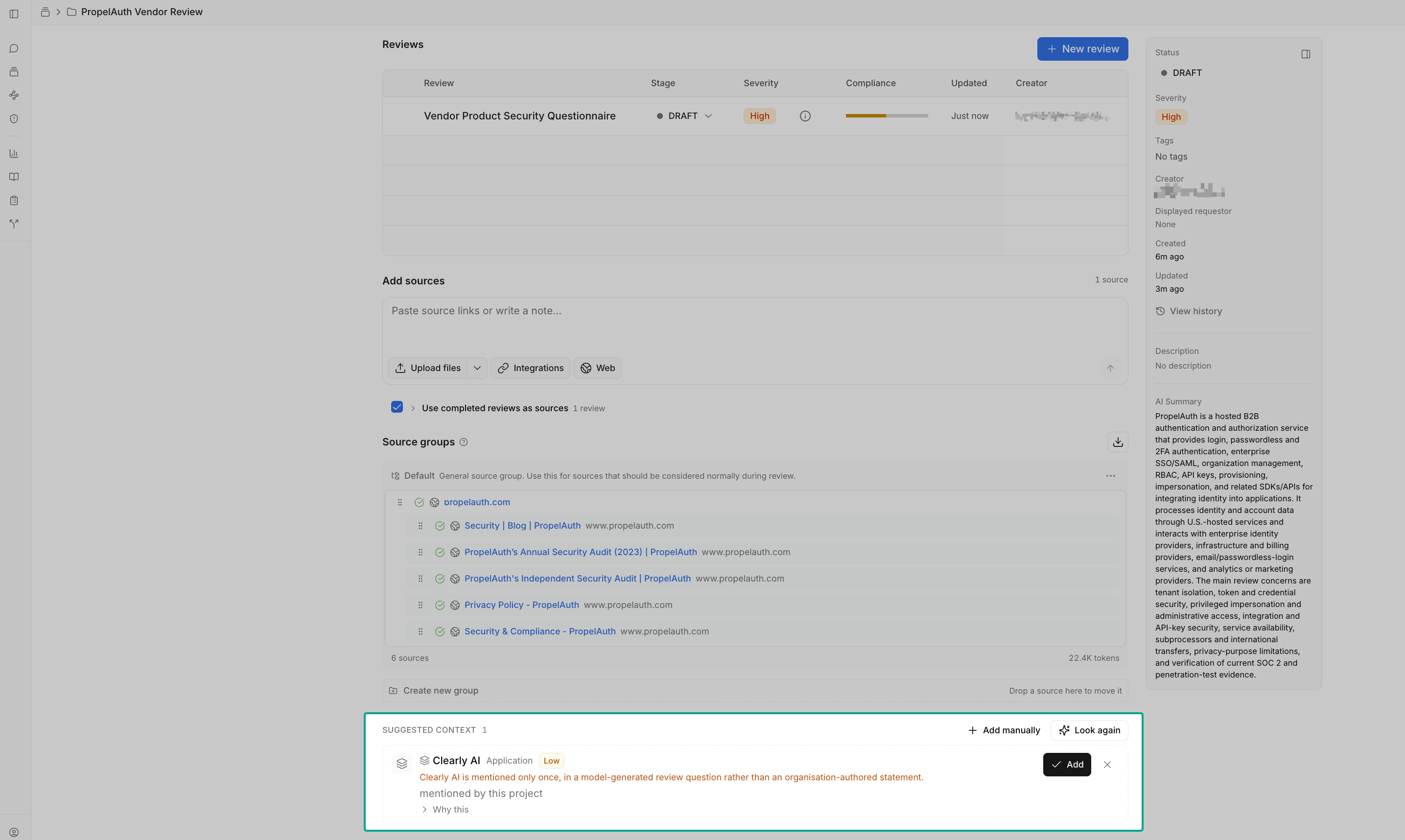The width and height of the screenshot is (1405, 840).
Task: Open the book icon in sidebar
Action: click(14, 177)
